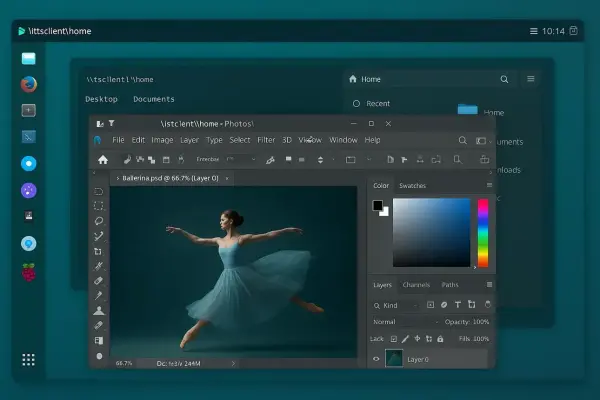Filter layers by shape icon
600x400 pixels.
[x=471, y=305]
